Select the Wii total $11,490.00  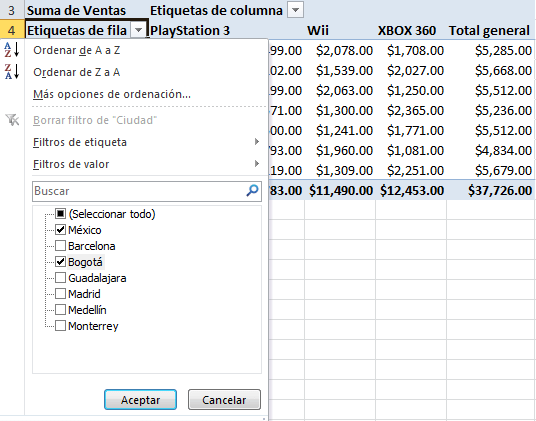pos(340,190)
